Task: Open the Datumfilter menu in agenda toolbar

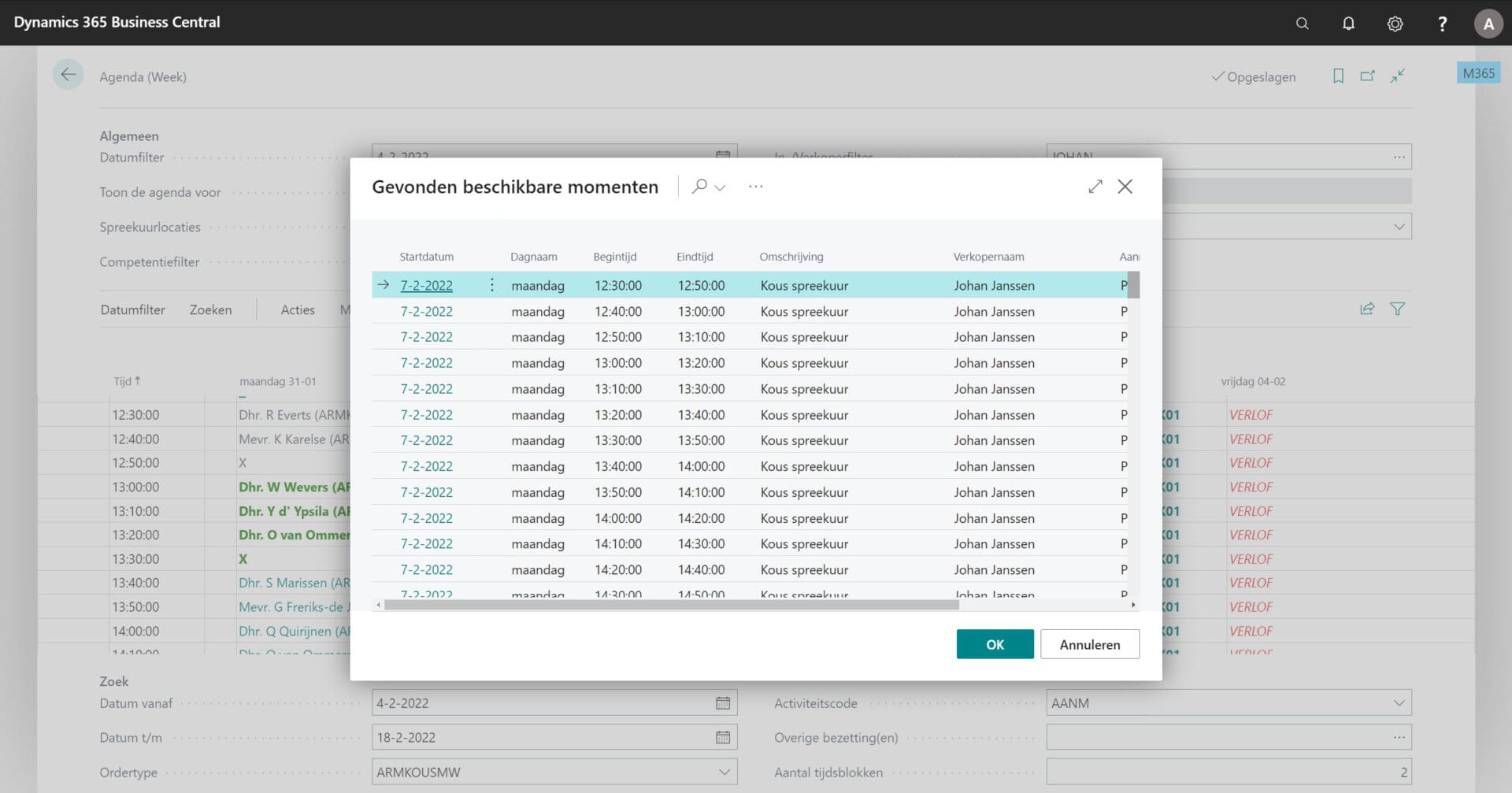Action: [x=133, y=309]
